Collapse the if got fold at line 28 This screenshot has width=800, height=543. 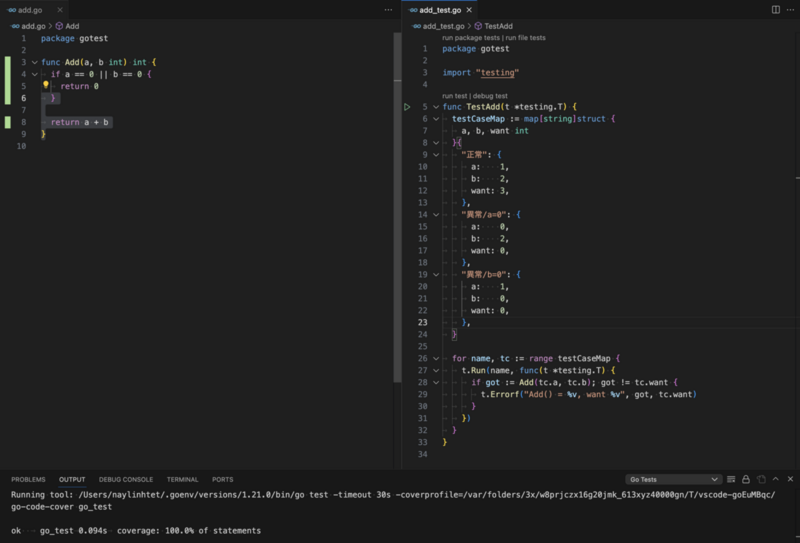[436, 382]
